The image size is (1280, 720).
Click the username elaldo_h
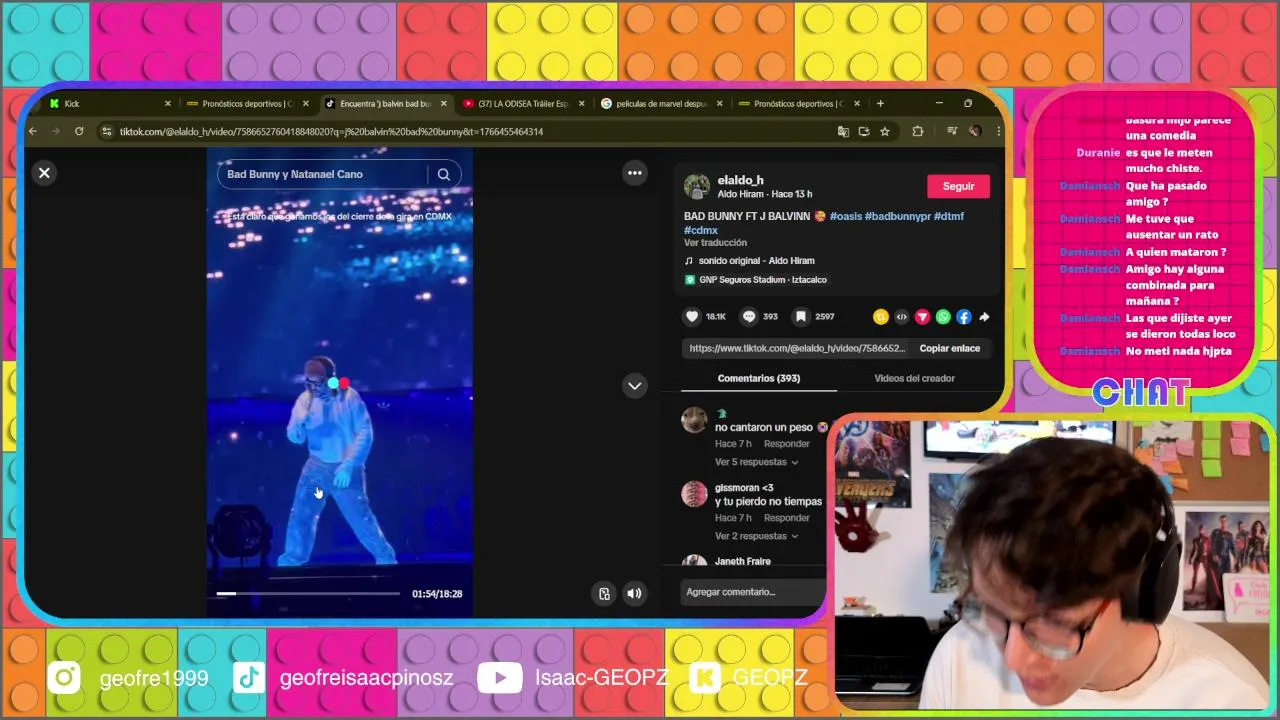[x=740, y=180]
